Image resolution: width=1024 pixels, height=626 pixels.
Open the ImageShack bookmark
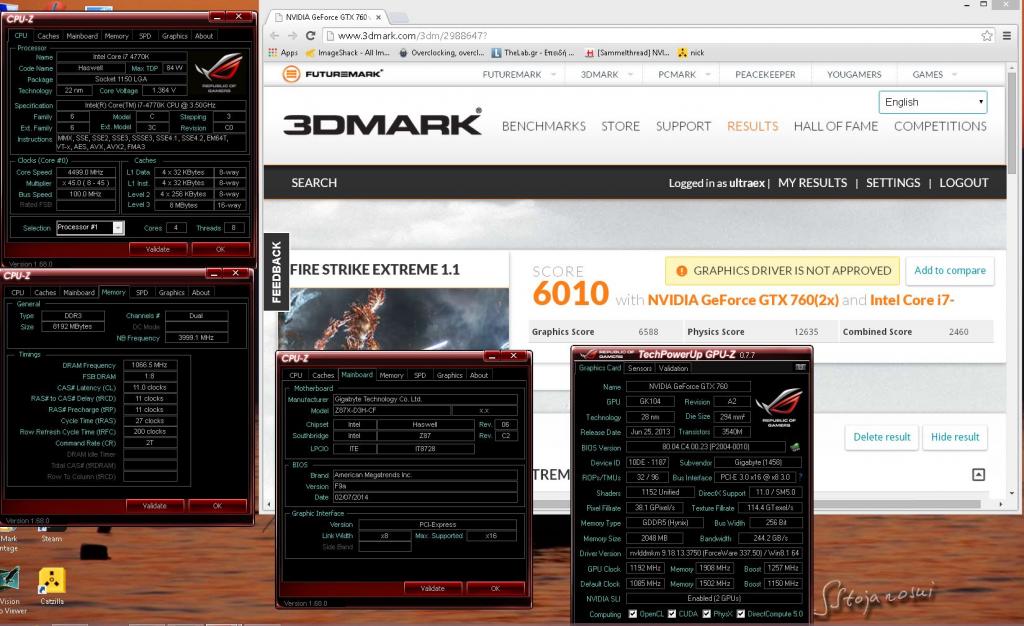tap(348, 53)
